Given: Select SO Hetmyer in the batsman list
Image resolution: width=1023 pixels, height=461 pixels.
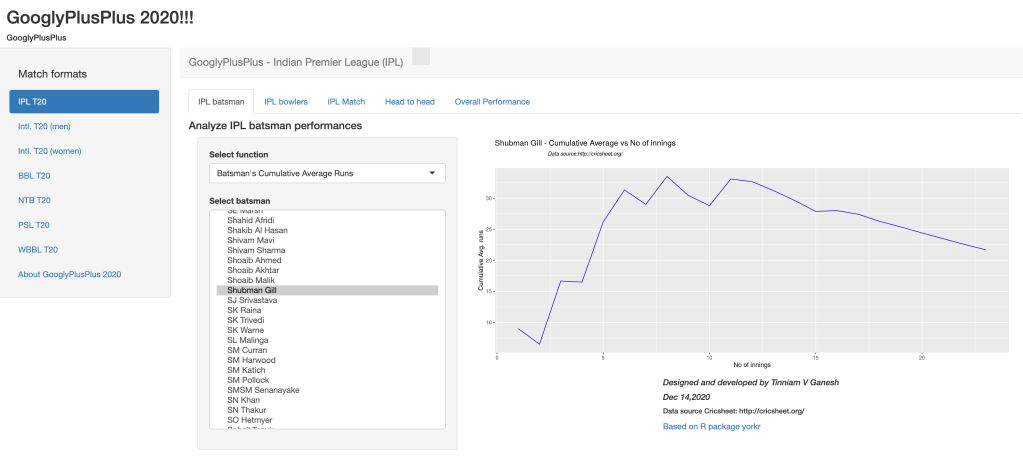Looking at the screenshot, I should click(250, 420).
